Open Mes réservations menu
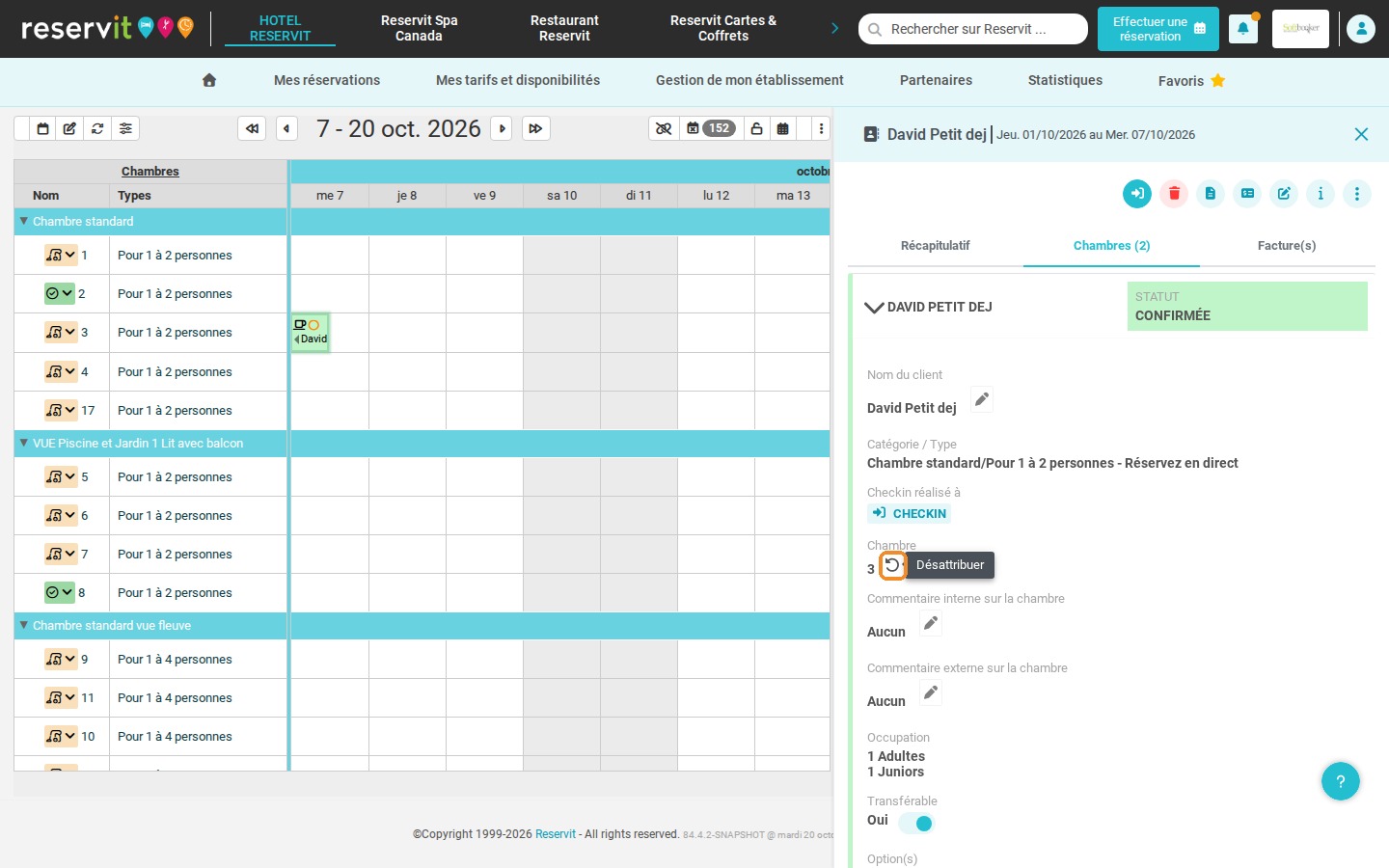The width and height of the screenshot is (1389, 868). 327,80
